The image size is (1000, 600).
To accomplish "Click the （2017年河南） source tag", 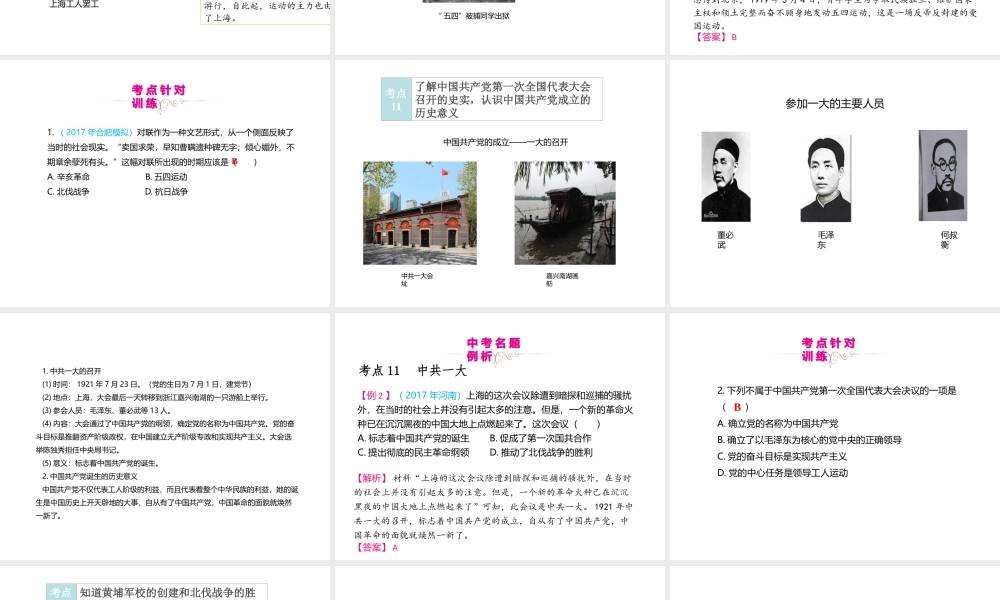I will click(x=431, y=395).
